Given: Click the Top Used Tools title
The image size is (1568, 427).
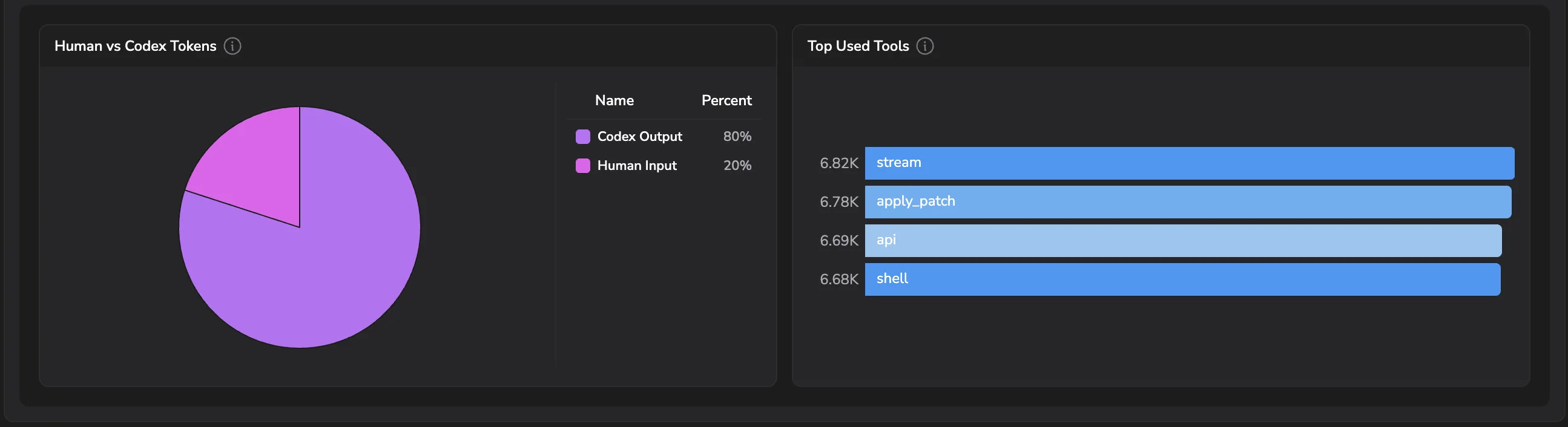Looking at the screenshot, I should [x=858, y=46].
